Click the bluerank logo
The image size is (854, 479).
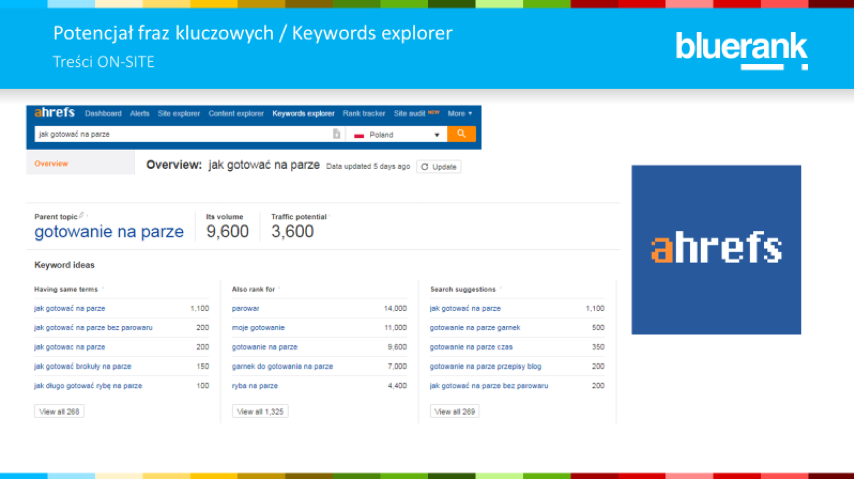(x=741, y=50)
